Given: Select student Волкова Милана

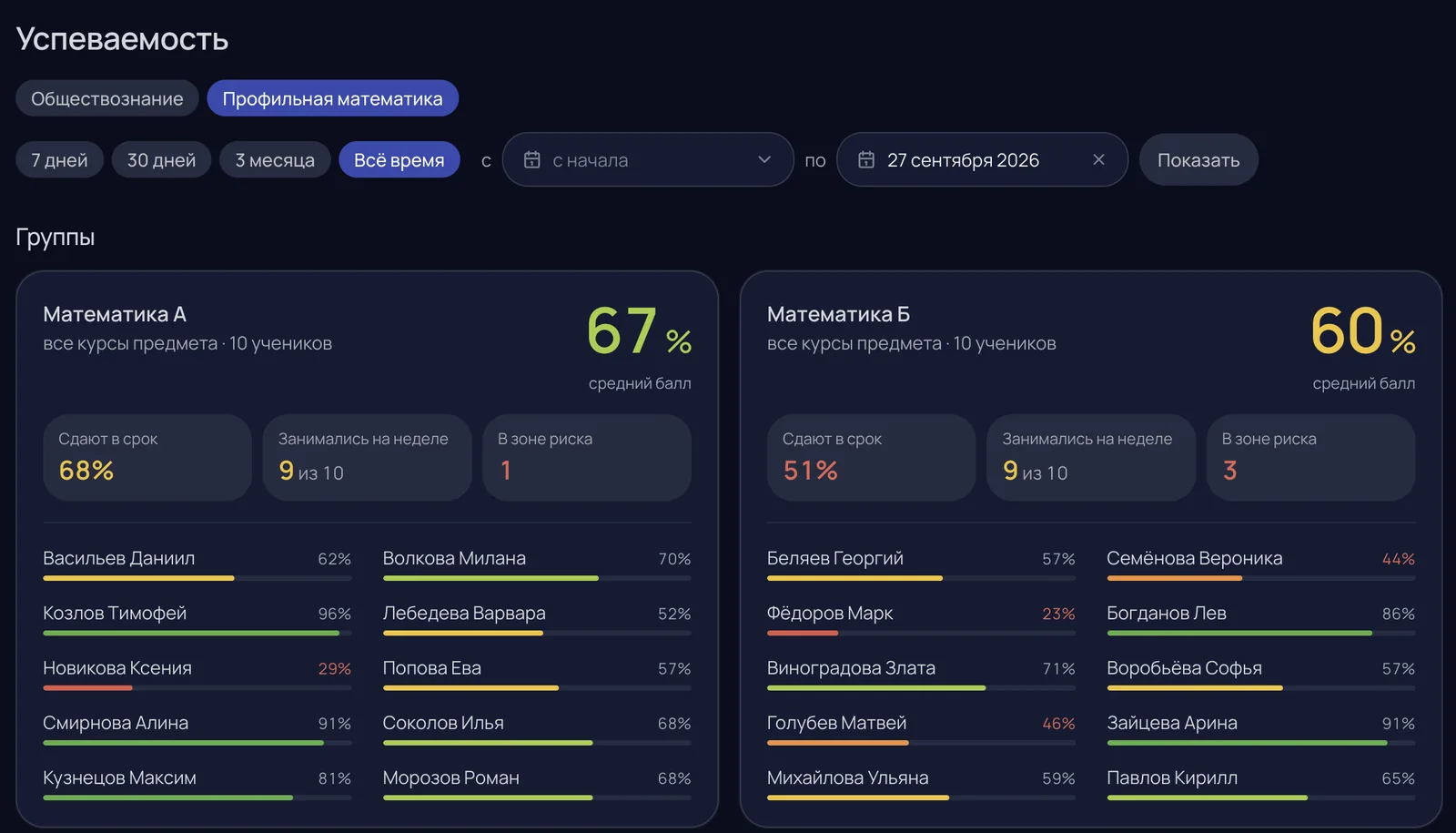Looking at the screenshot, I should (x=537, y=564).
